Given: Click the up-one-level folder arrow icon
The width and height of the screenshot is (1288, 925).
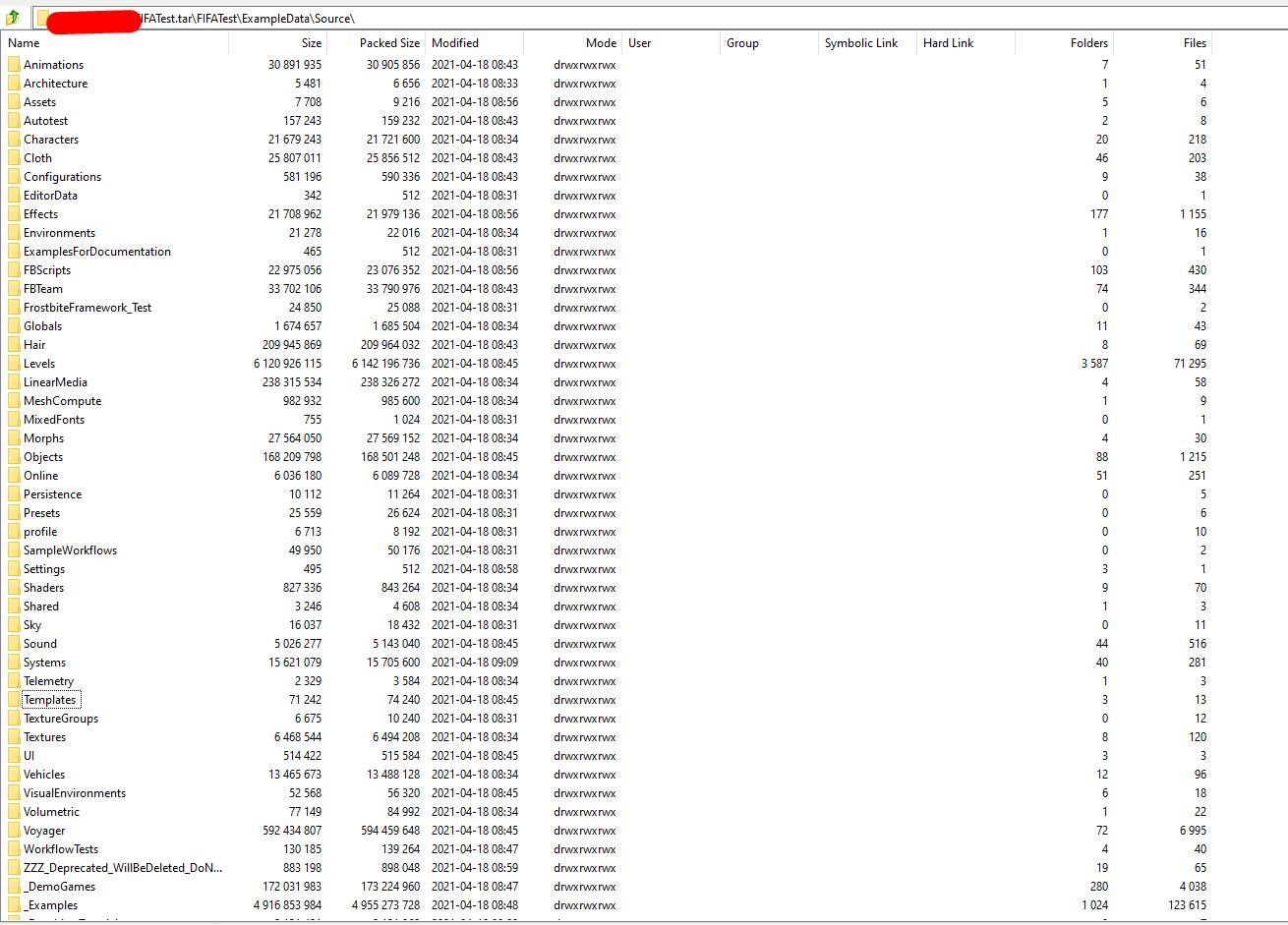Looking at the screenshot, I should [13, 18].
